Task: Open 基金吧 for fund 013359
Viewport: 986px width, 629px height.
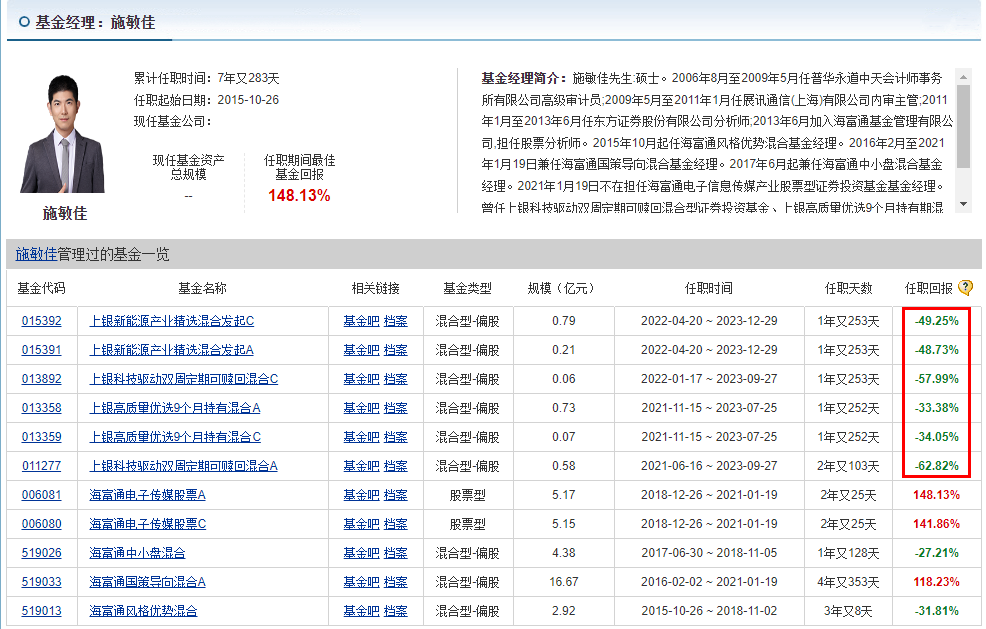Action: pos(362,437)
